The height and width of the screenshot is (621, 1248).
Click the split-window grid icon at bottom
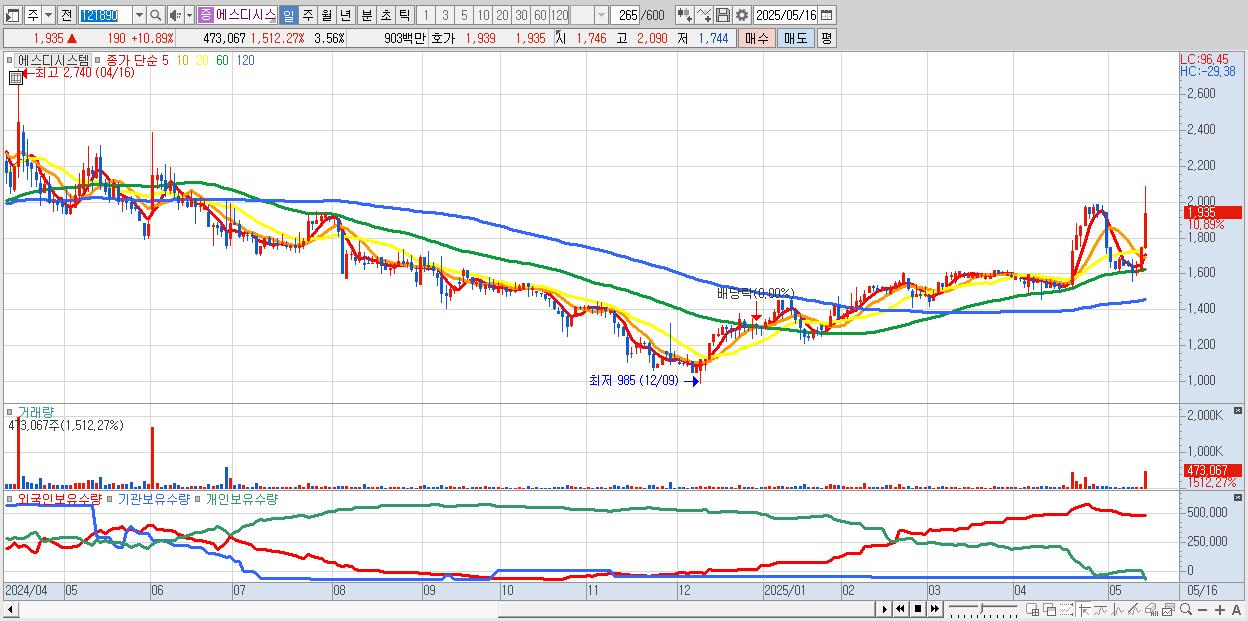click(x=1032, y=609)
